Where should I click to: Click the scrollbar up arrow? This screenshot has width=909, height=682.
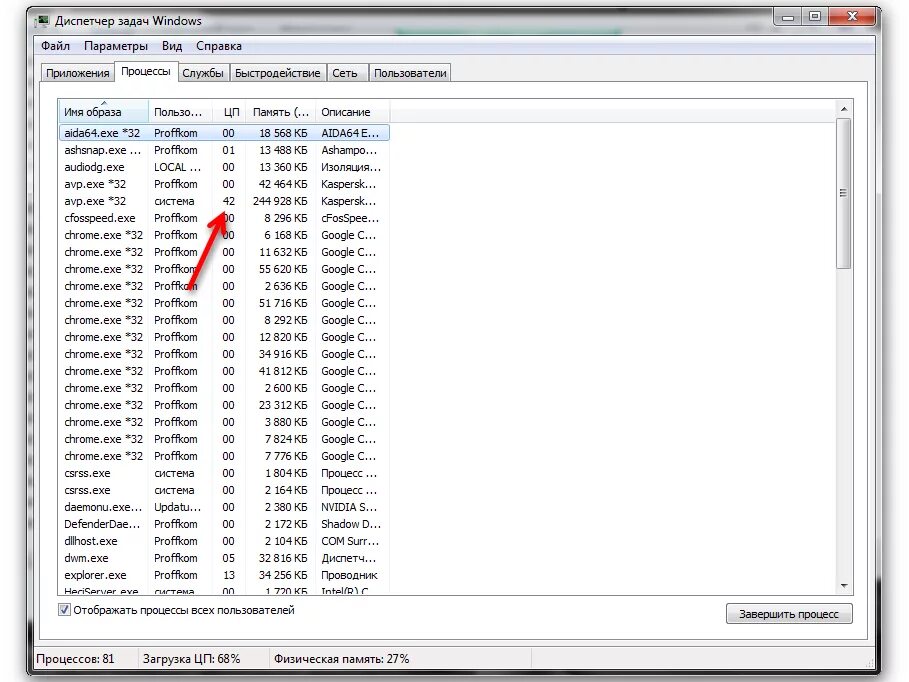[844, 109]
